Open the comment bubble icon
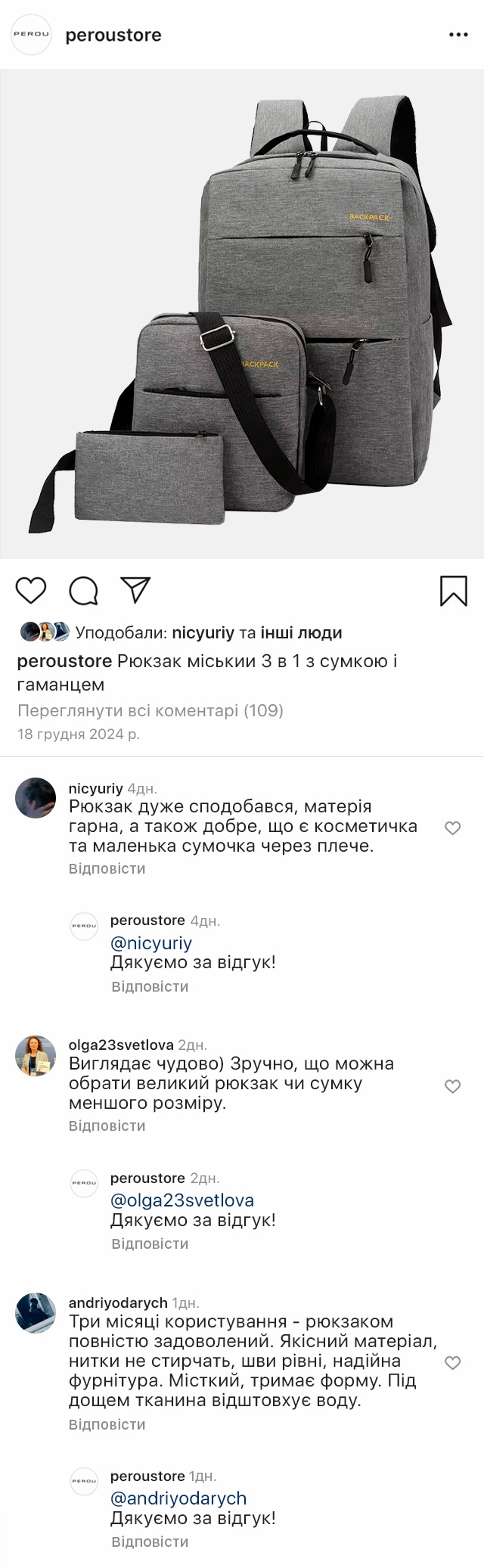Viewport: 484px width, 1568px height. [84, 591]
